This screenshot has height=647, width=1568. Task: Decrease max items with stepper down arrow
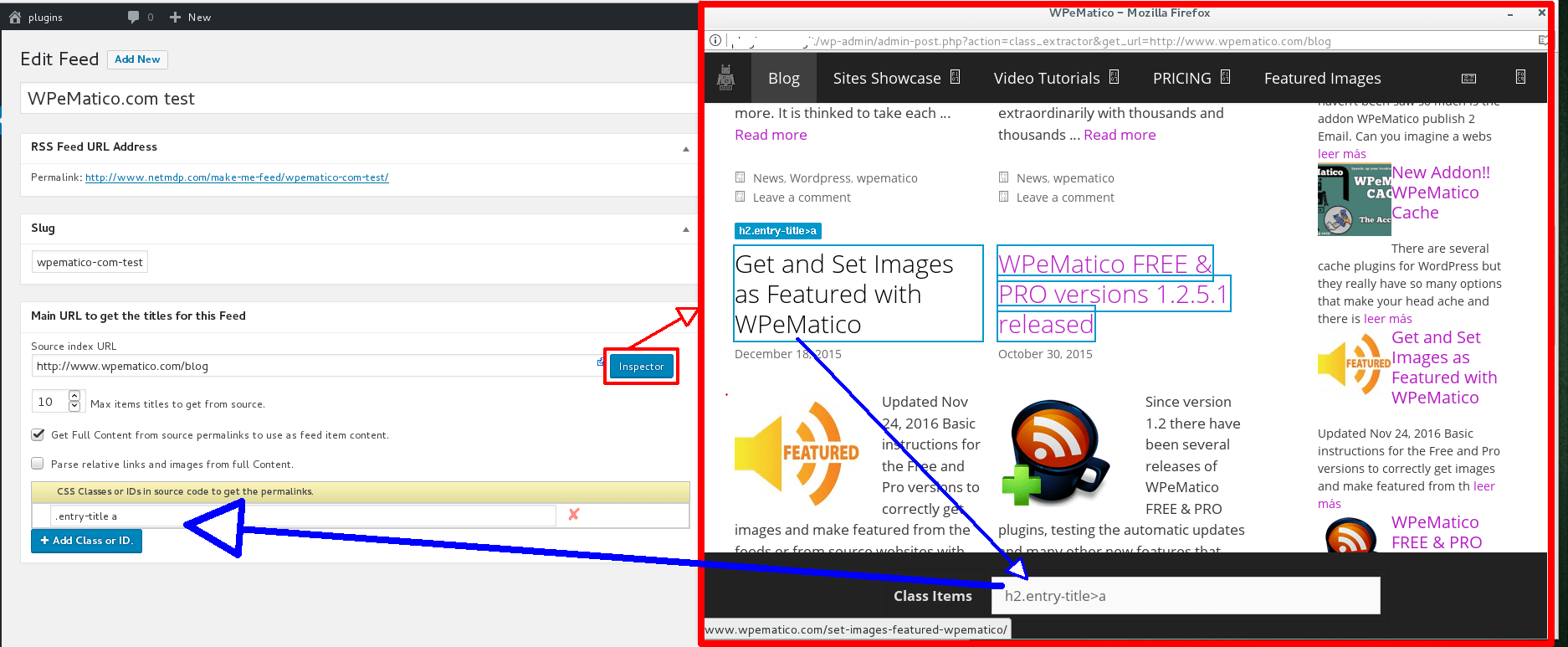pos(74,406)
